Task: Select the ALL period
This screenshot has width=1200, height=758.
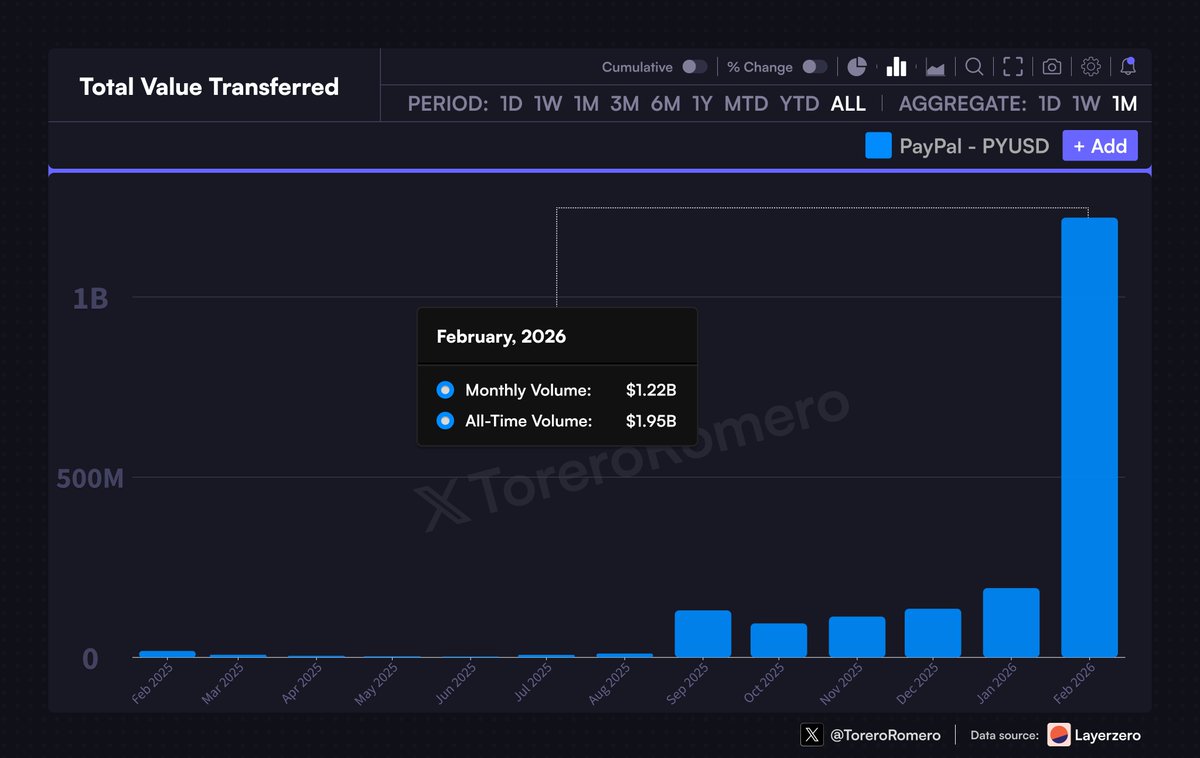Action: point(848,104)
